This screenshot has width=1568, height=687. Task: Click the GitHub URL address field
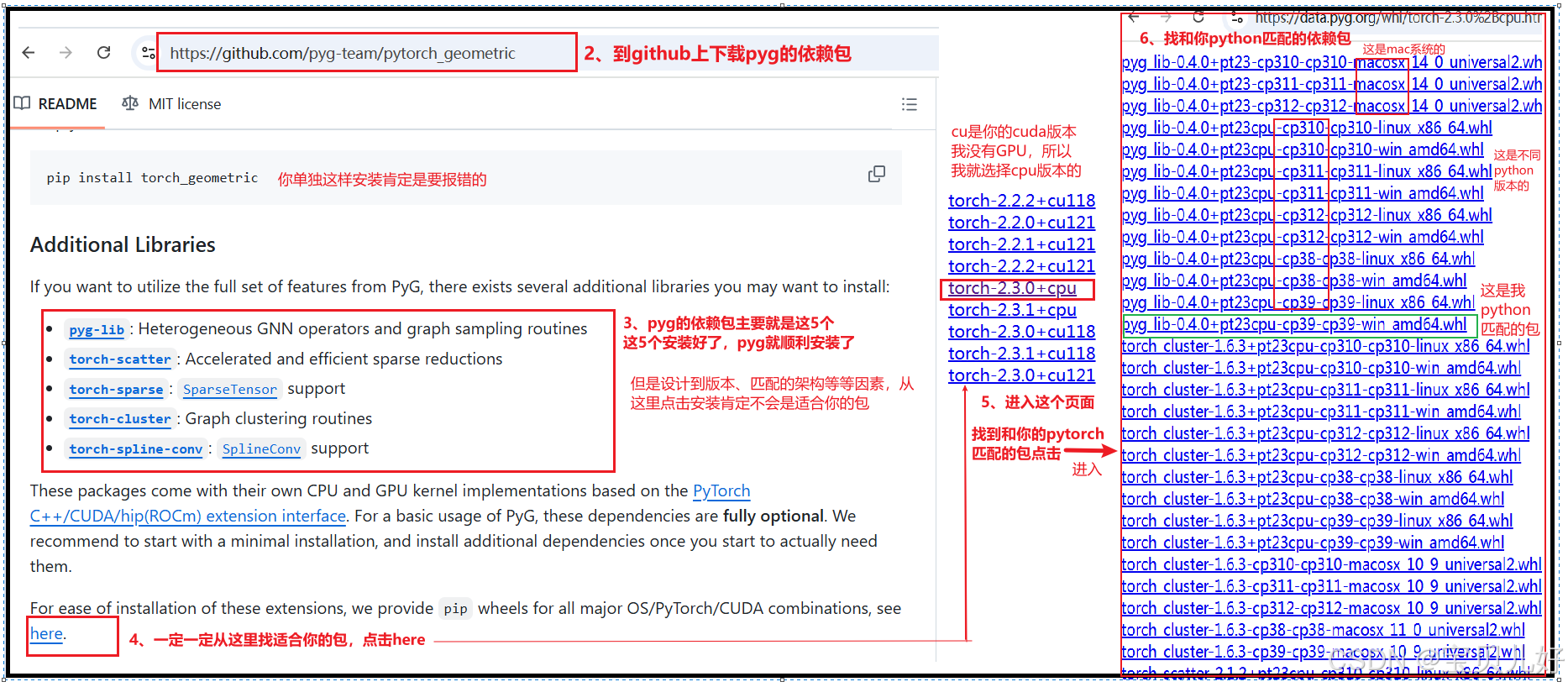(367, 53)
